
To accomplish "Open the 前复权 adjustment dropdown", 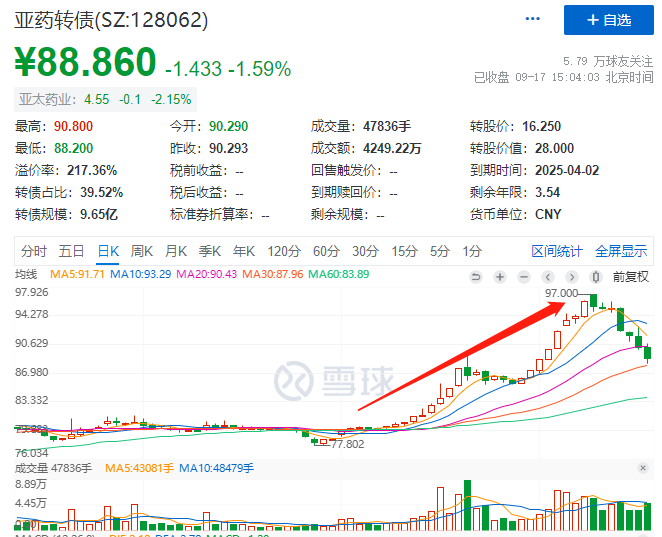I will point(631,277).
